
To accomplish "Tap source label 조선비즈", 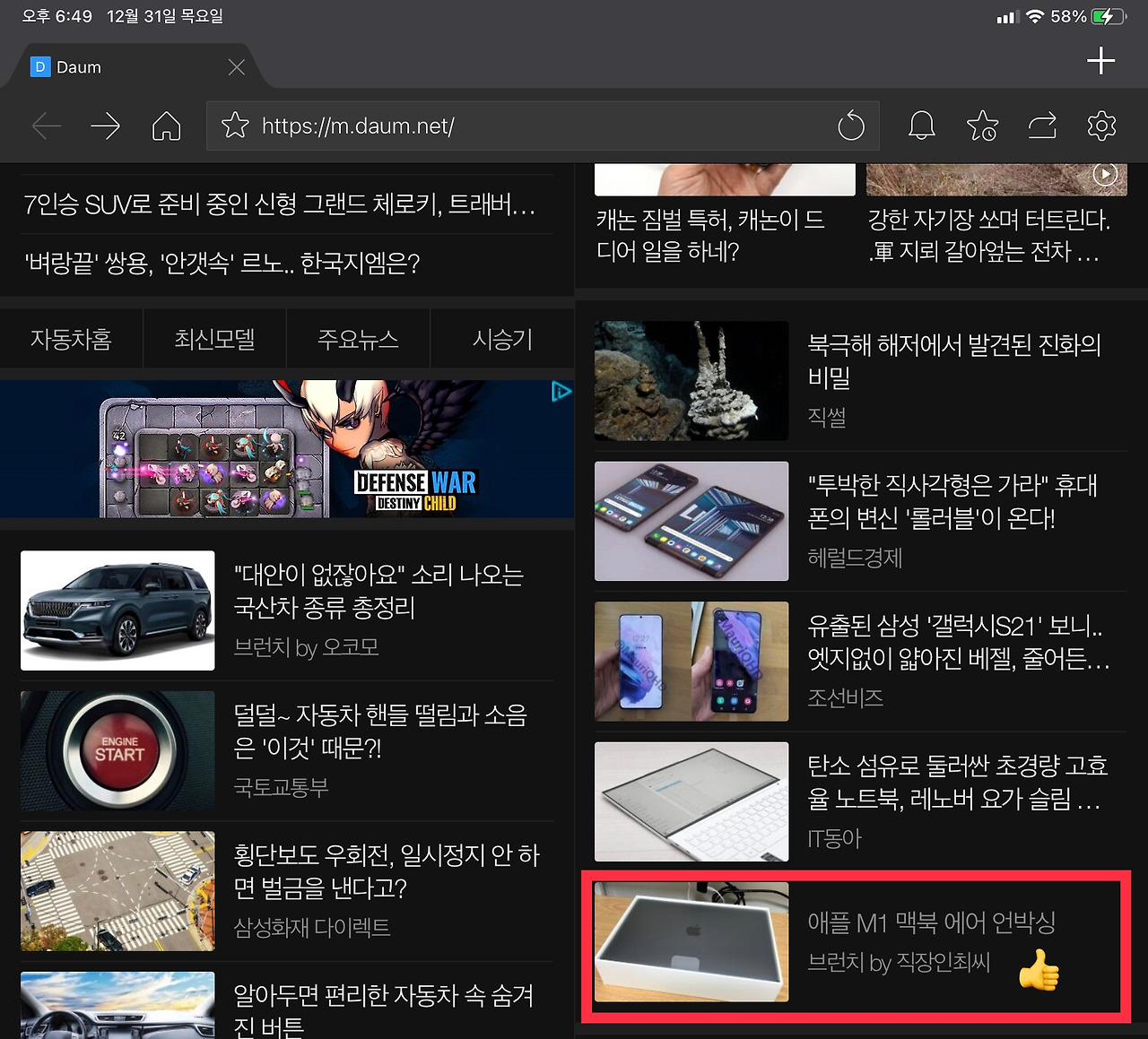I will pos(845,697).
